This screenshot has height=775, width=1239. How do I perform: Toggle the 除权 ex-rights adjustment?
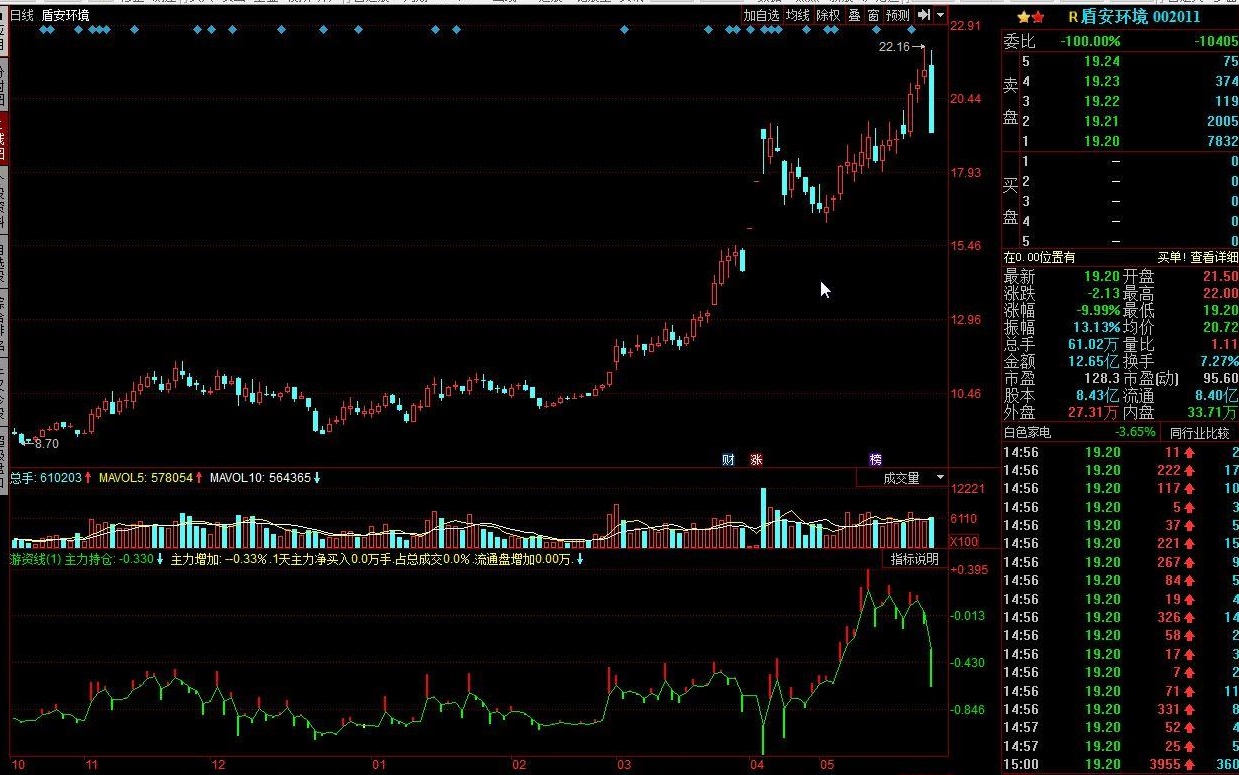828,15
